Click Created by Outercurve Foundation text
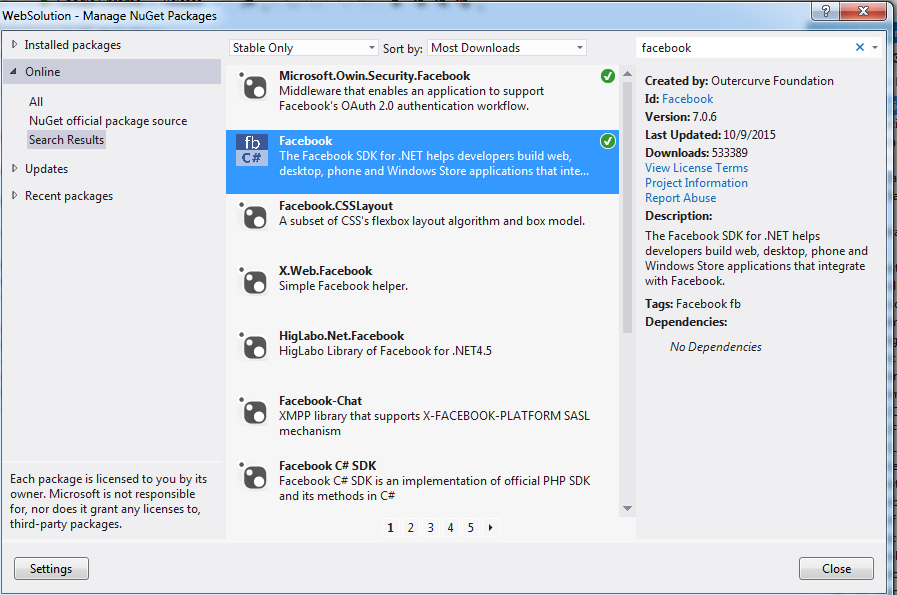 [x=739, y=81]
